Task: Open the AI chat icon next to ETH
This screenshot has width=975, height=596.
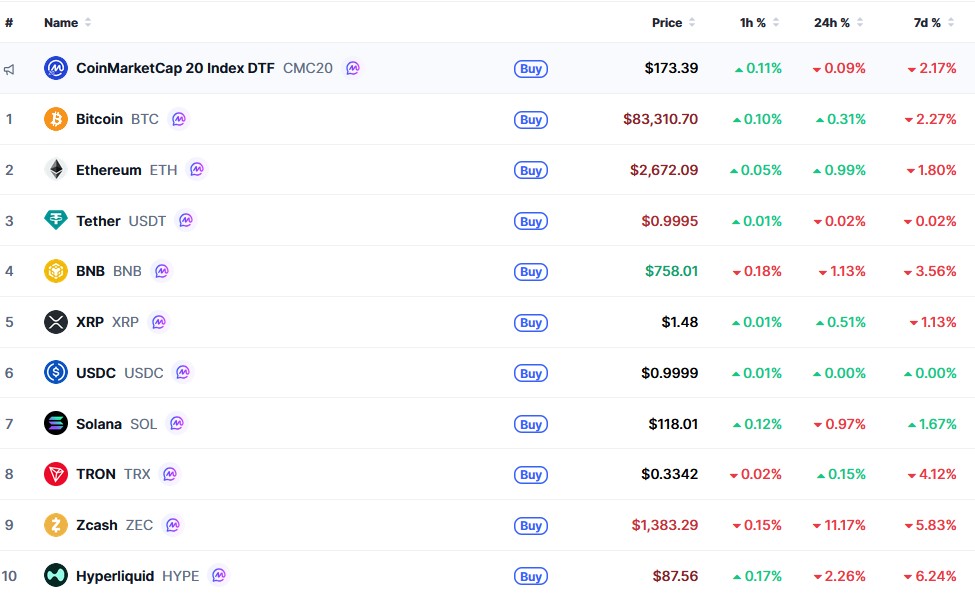Action: pyautogui.click(x=197, y=169)
